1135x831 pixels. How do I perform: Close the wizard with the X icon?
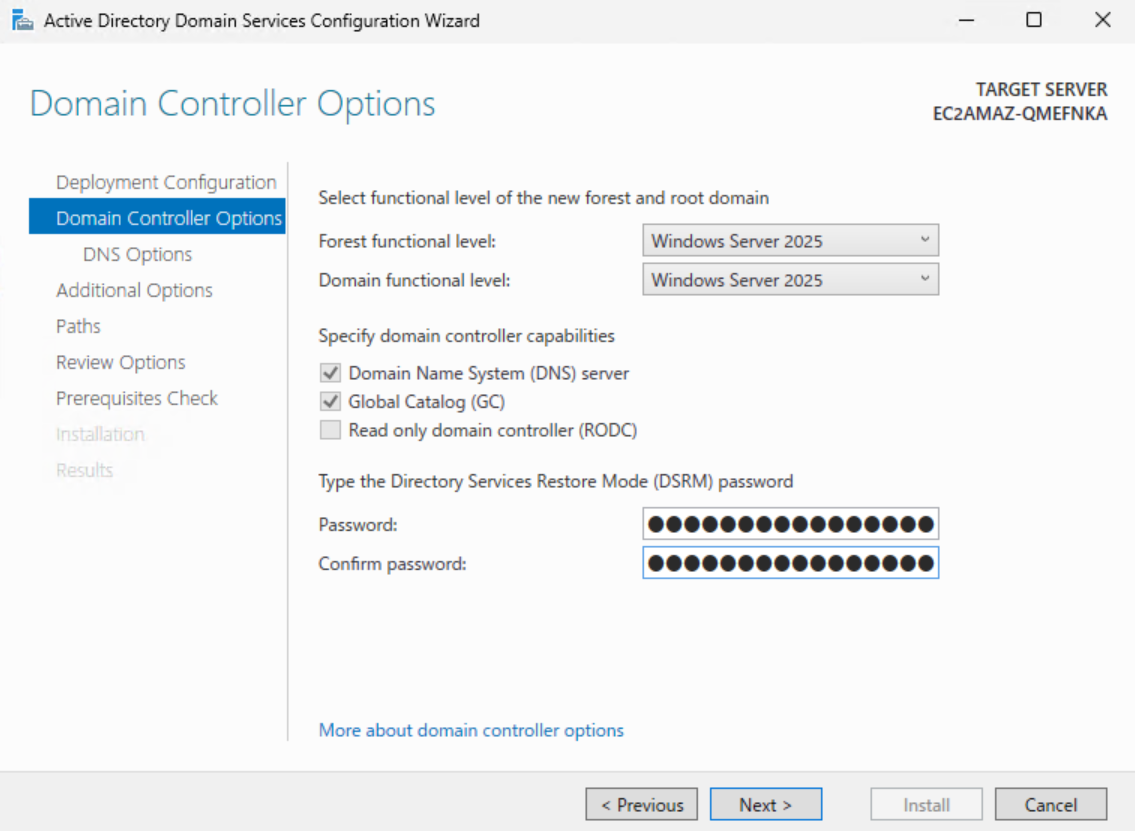point(1102,20)
